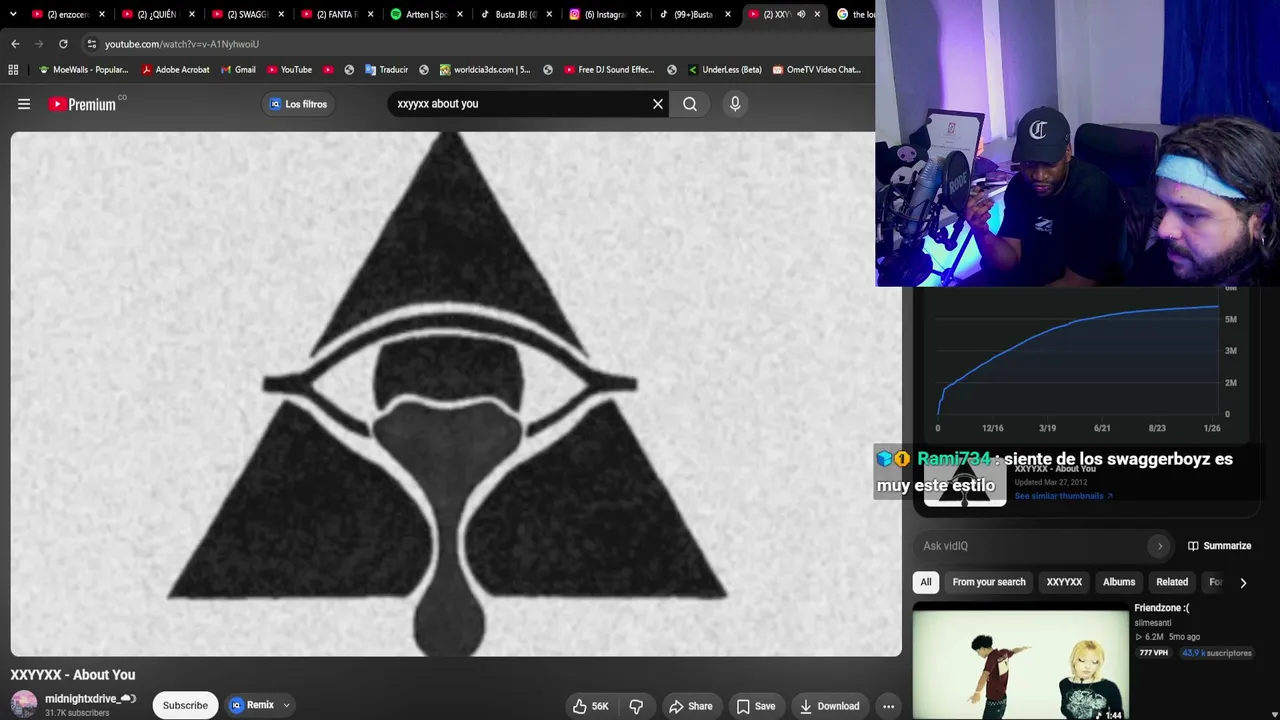Click the browser address bar URL

coord(182,44)
